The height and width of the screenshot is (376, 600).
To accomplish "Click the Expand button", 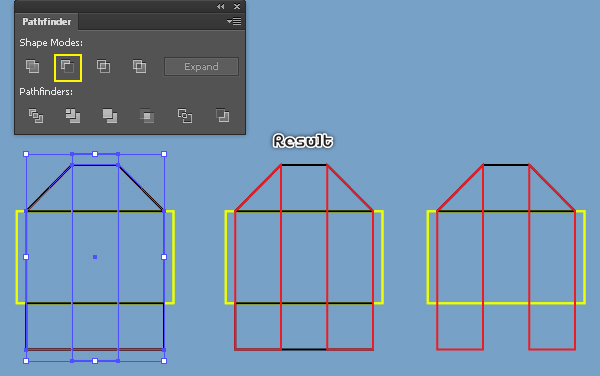I will (x=201, y=67).
